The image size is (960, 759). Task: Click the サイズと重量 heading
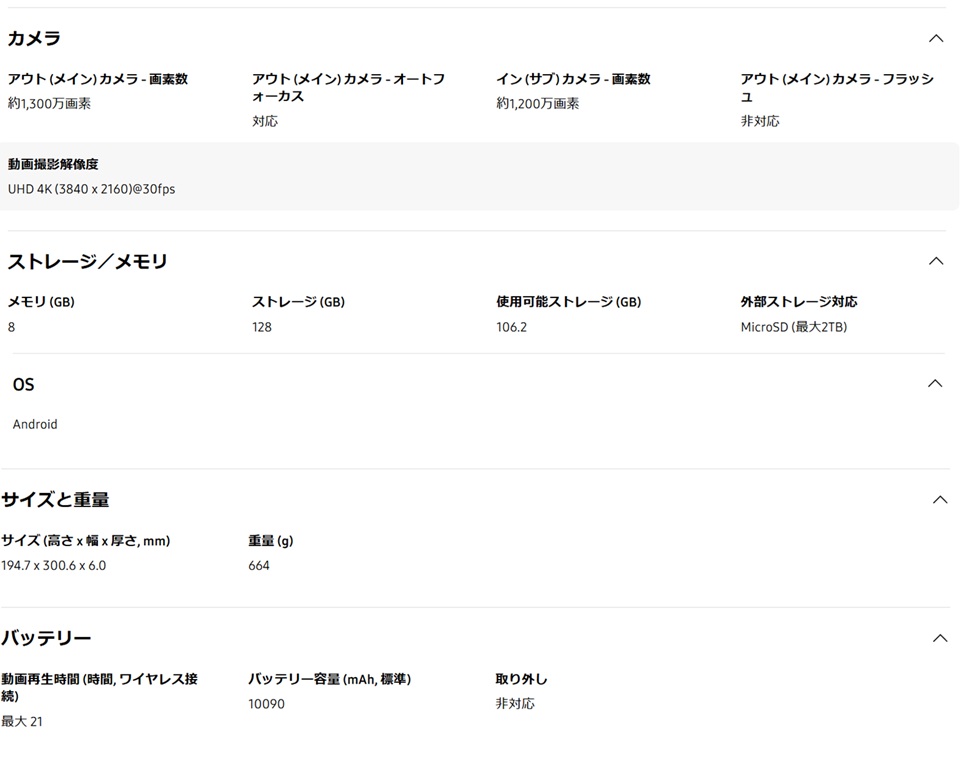tap(55, 500)
